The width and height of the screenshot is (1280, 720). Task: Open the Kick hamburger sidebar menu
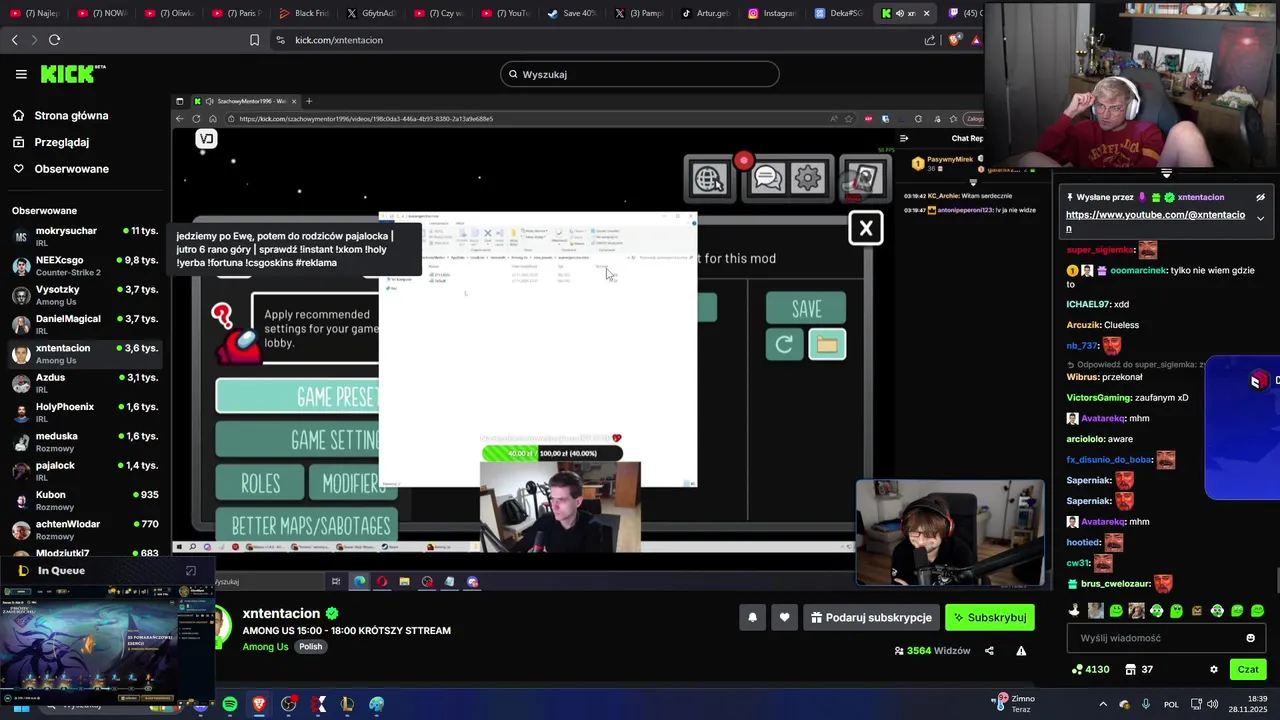tap(21, 74)
